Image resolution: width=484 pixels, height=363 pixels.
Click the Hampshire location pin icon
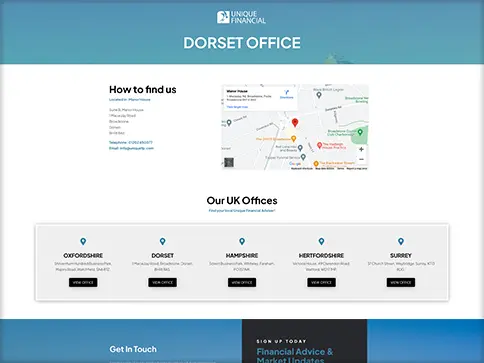242,241
